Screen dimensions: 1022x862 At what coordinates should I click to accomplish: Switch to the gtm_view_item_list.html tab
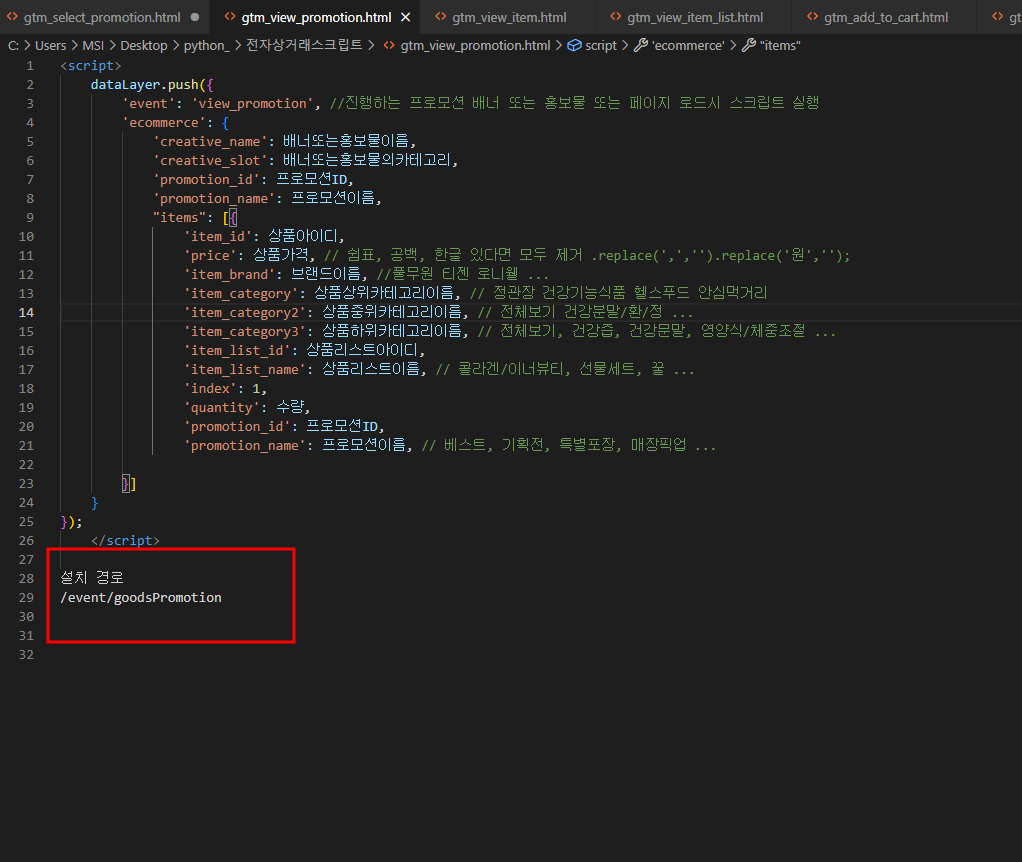[x=695, y=18]
